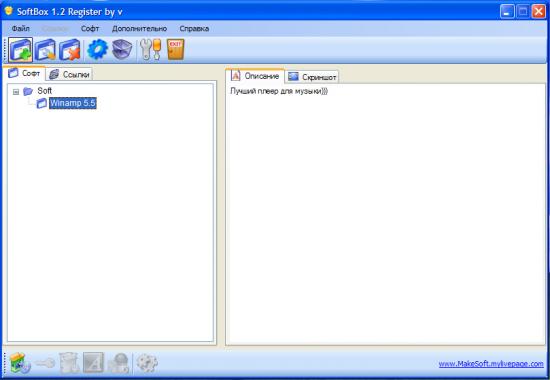
Task: Click the purple recycle bin toolbar icon
Action: pyautogui.click(x=122, y=49)
